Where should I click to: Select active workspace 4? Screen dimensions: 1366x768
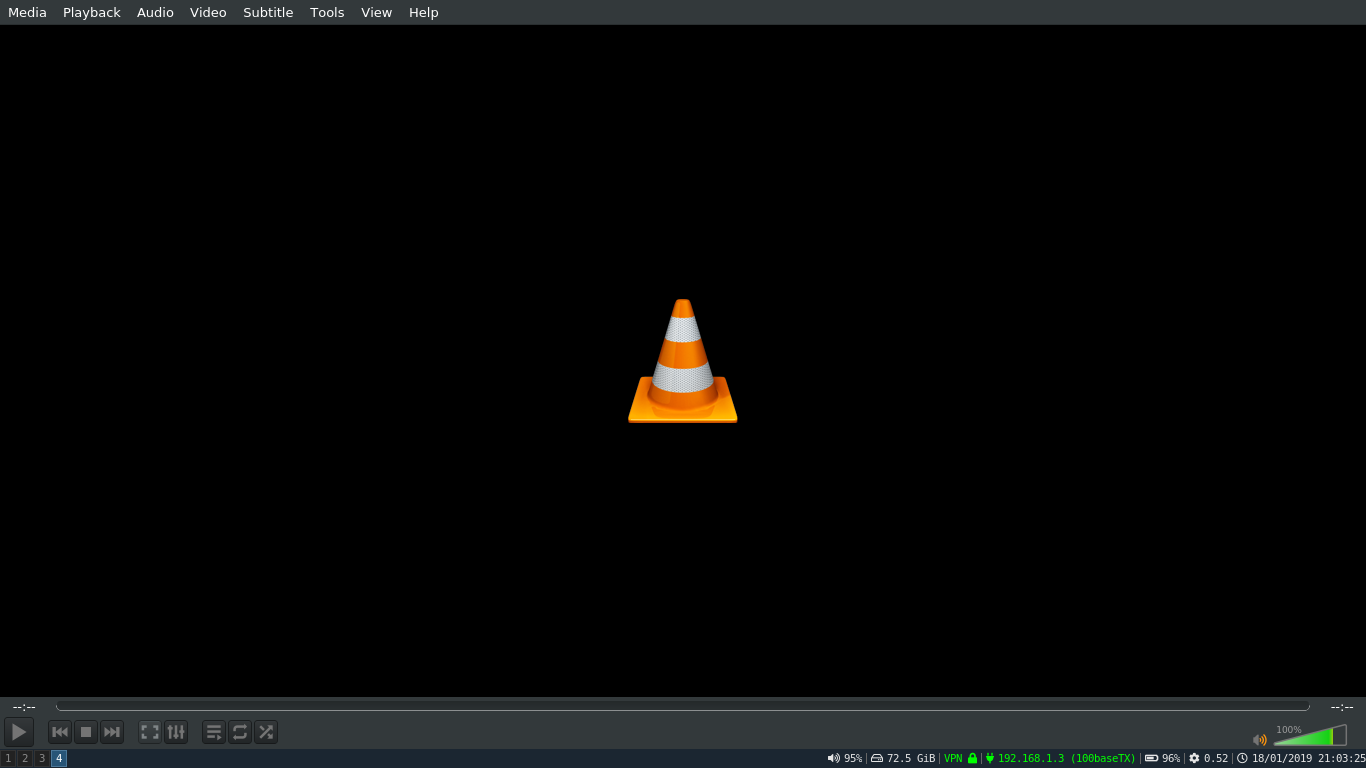[59, 759]
